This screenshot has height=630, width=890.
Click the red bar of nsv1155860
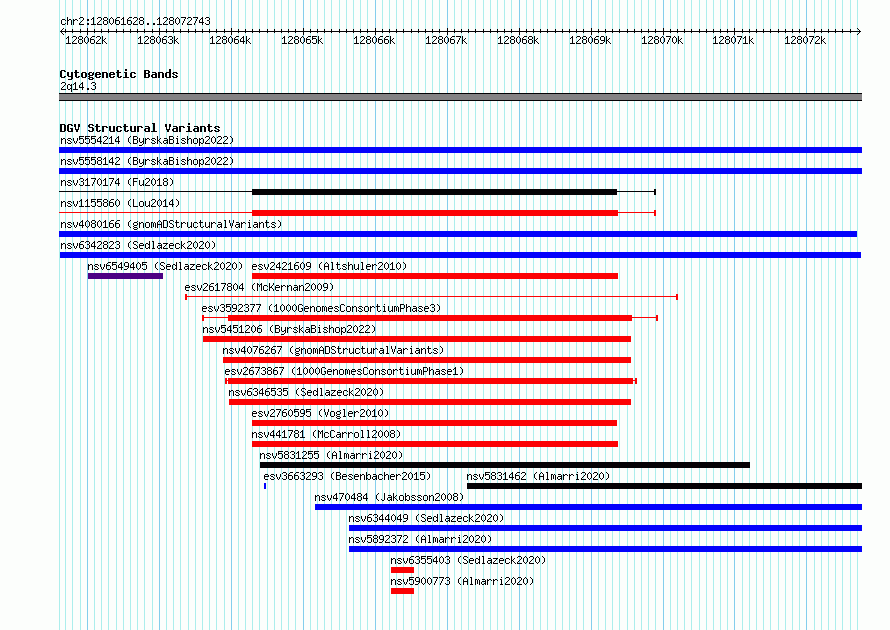tap(435, 213)
